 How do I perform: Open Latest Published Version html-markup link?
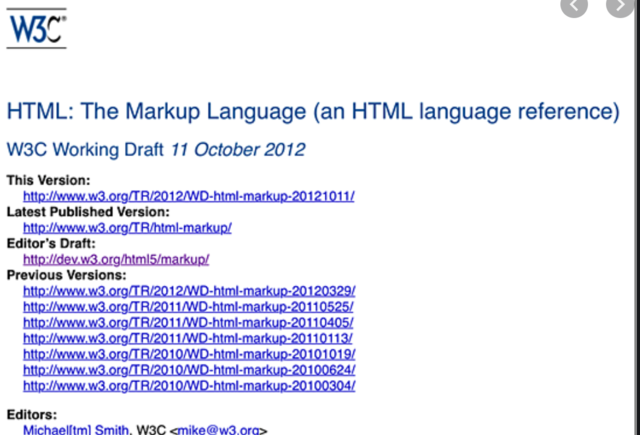click(127, 228)
